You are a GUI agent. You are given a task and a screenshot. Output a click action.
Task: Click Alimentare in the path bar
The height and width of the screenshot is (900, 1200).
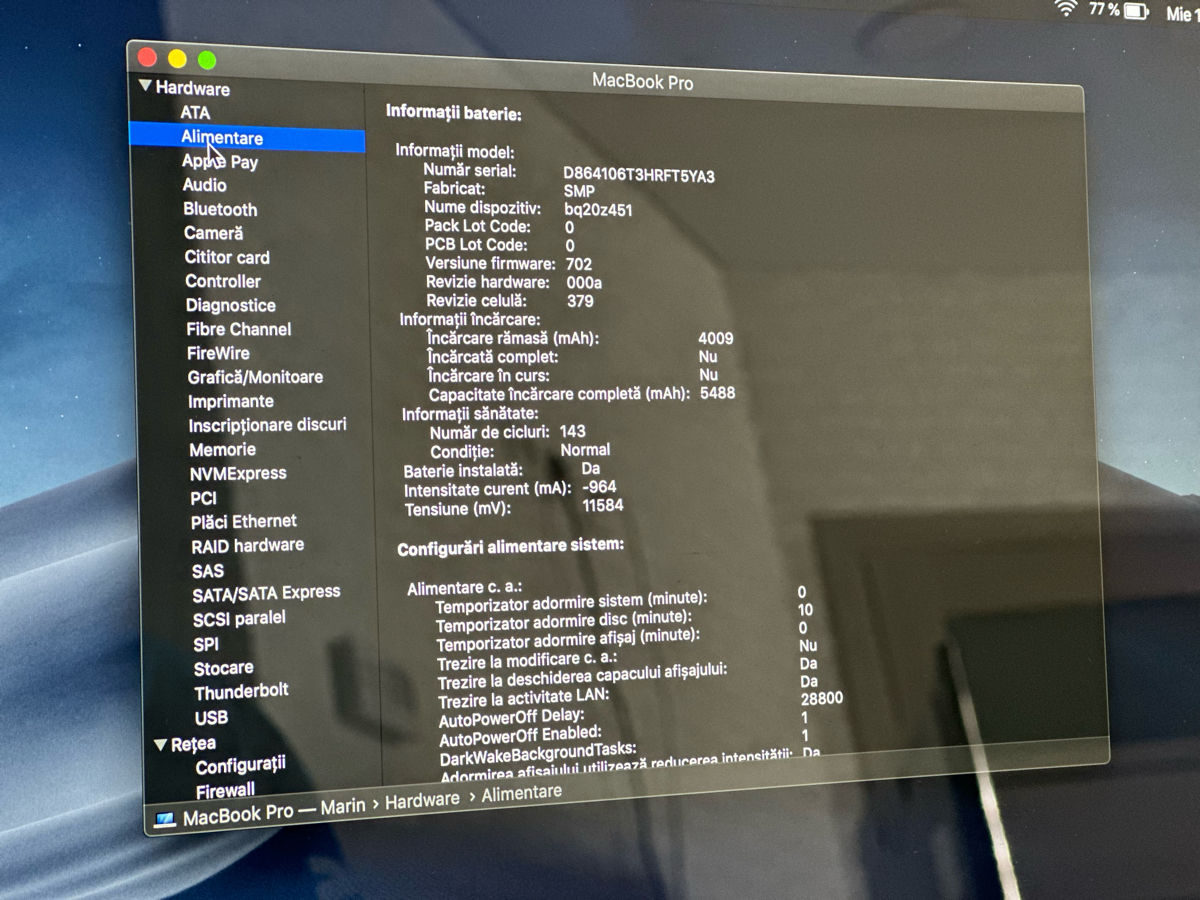click(521, 793)
